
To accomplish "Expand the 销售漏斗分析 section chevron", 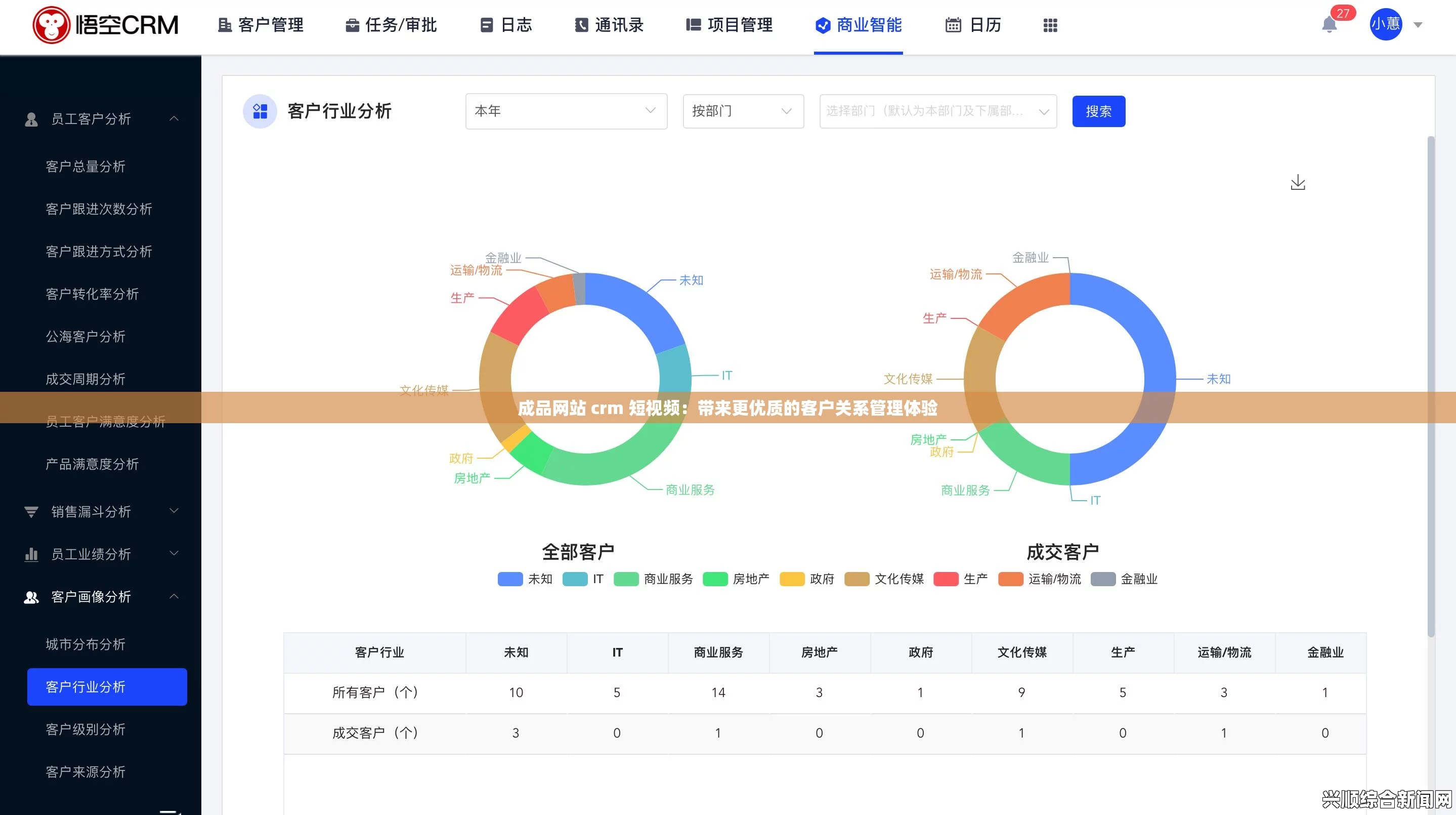I will 174,511.
